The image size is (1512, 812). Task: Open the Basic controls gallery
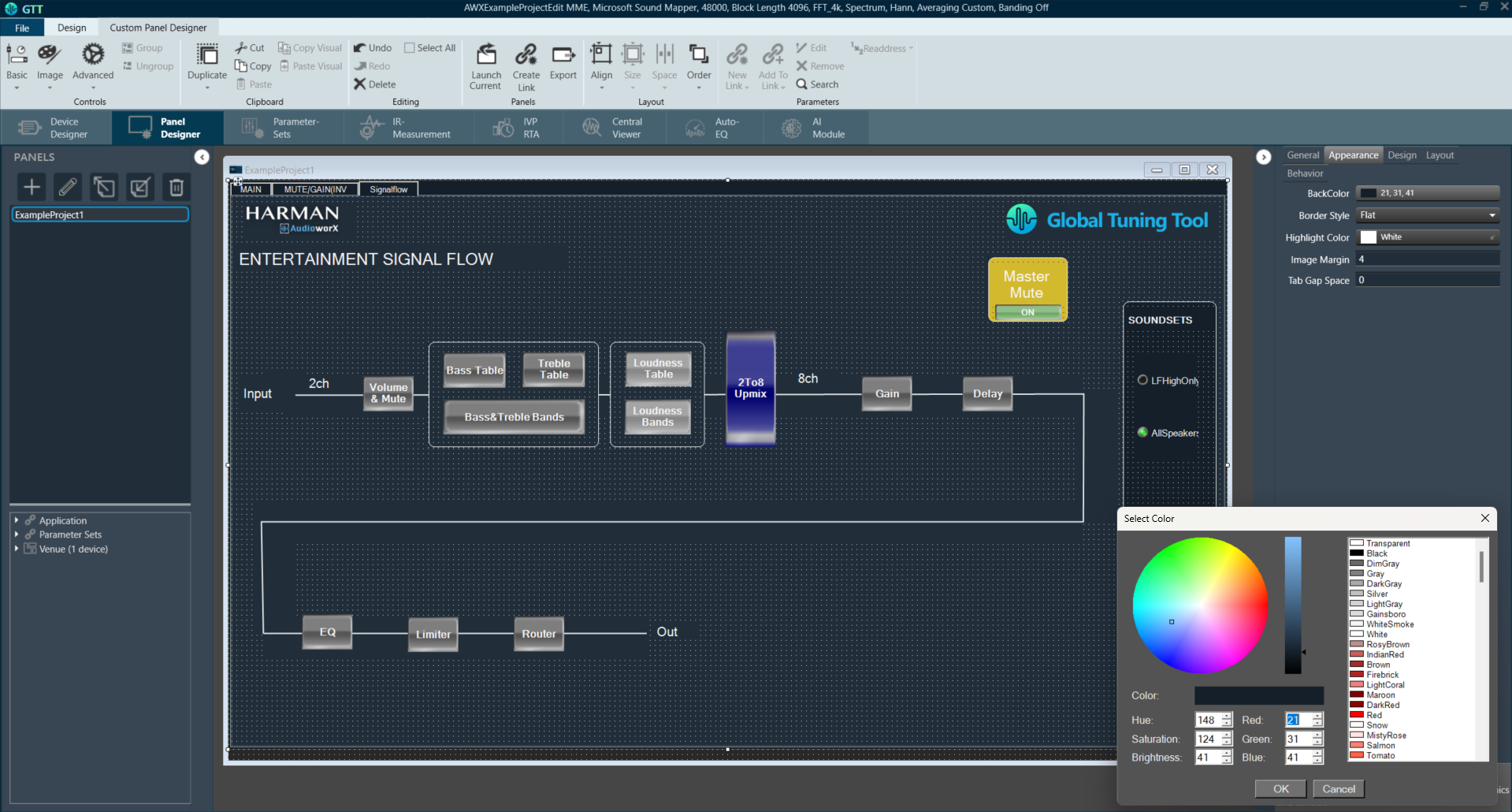pyautogui.click(x=17, y=65)
